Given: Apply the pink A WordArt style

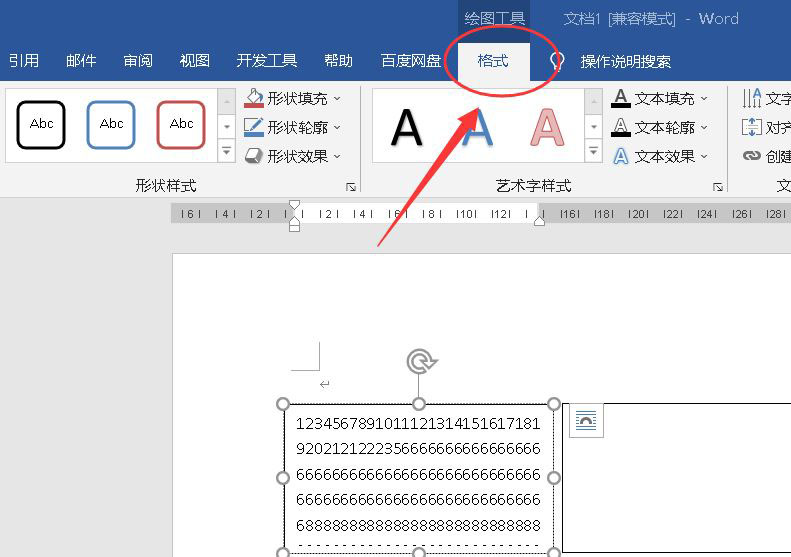Looking at the screenshot, I should click(547, 127).
